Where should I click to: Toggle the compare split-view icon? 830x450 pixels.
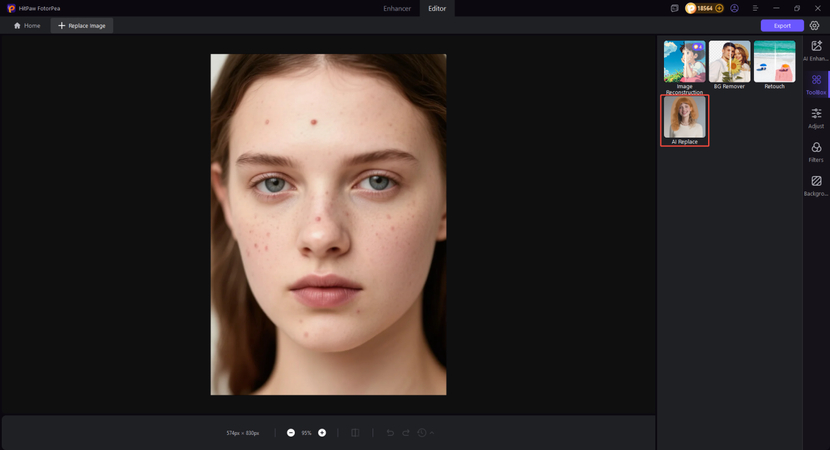click(x=355, y=433)
